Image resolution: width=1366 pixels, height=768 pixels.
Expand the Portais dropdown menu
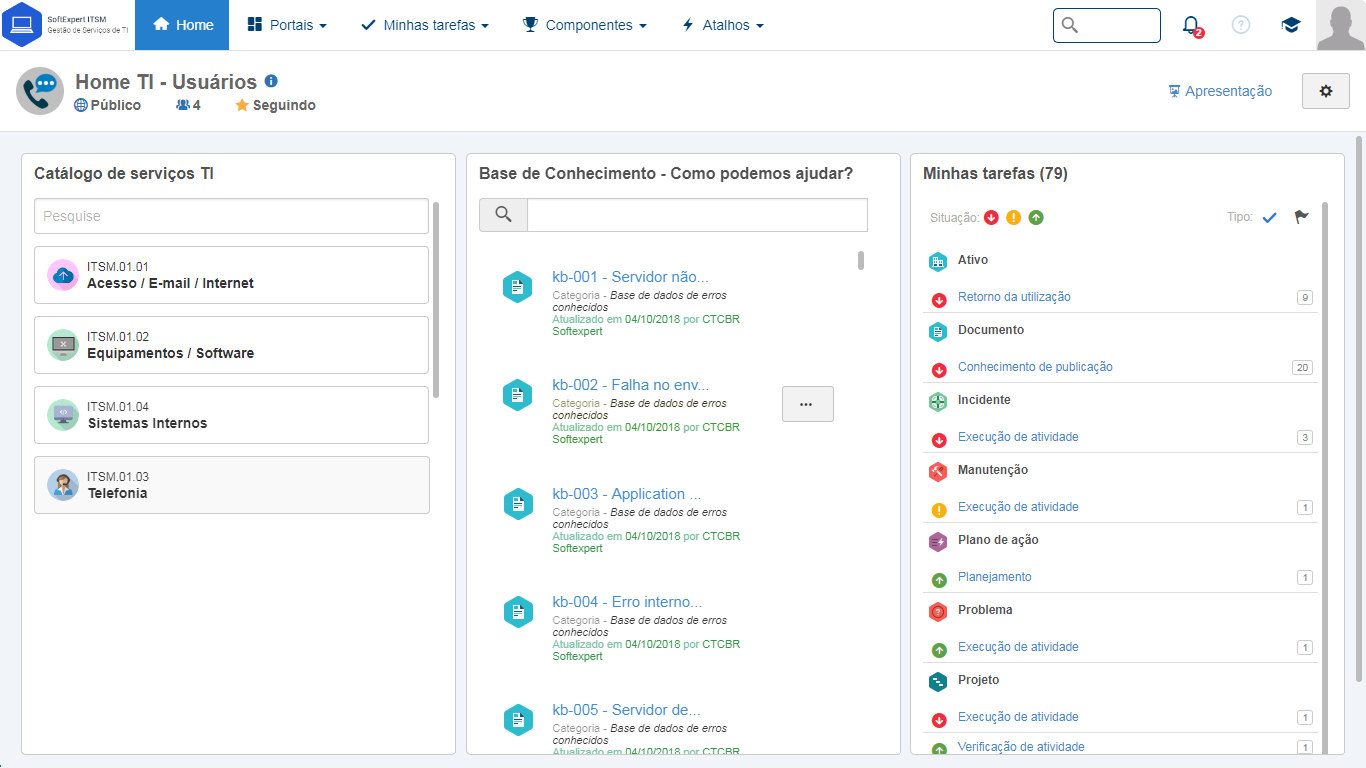click(287, 25)
